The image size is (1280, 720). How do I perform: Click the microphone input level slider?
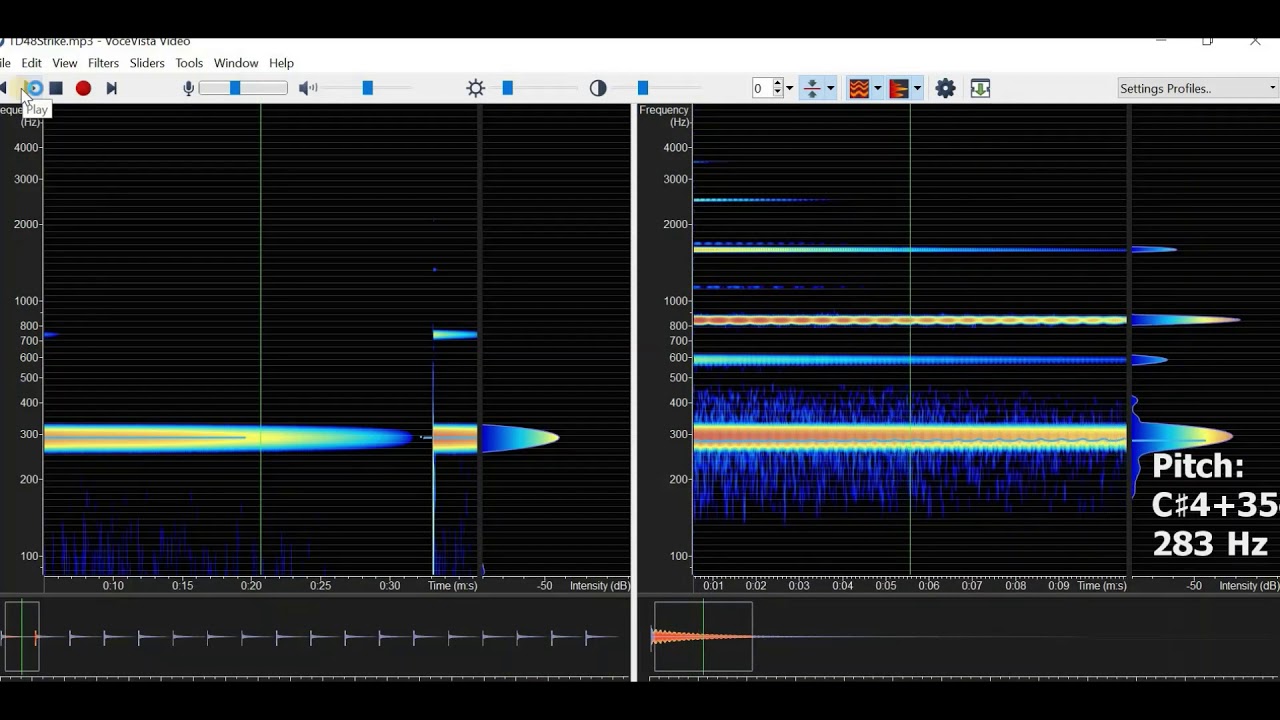click(243, 88)
